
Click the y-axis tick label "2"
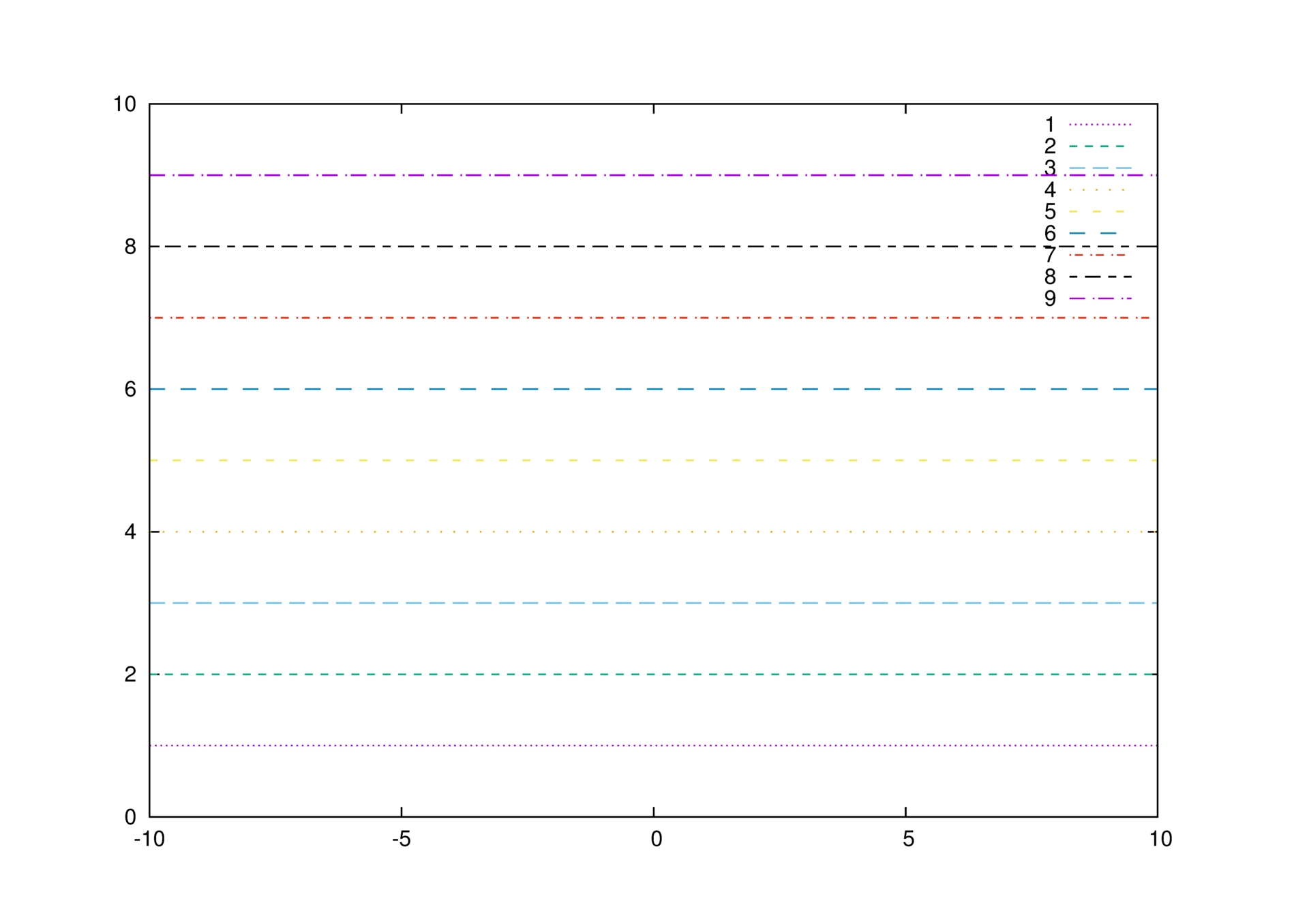tap(130, 675)
